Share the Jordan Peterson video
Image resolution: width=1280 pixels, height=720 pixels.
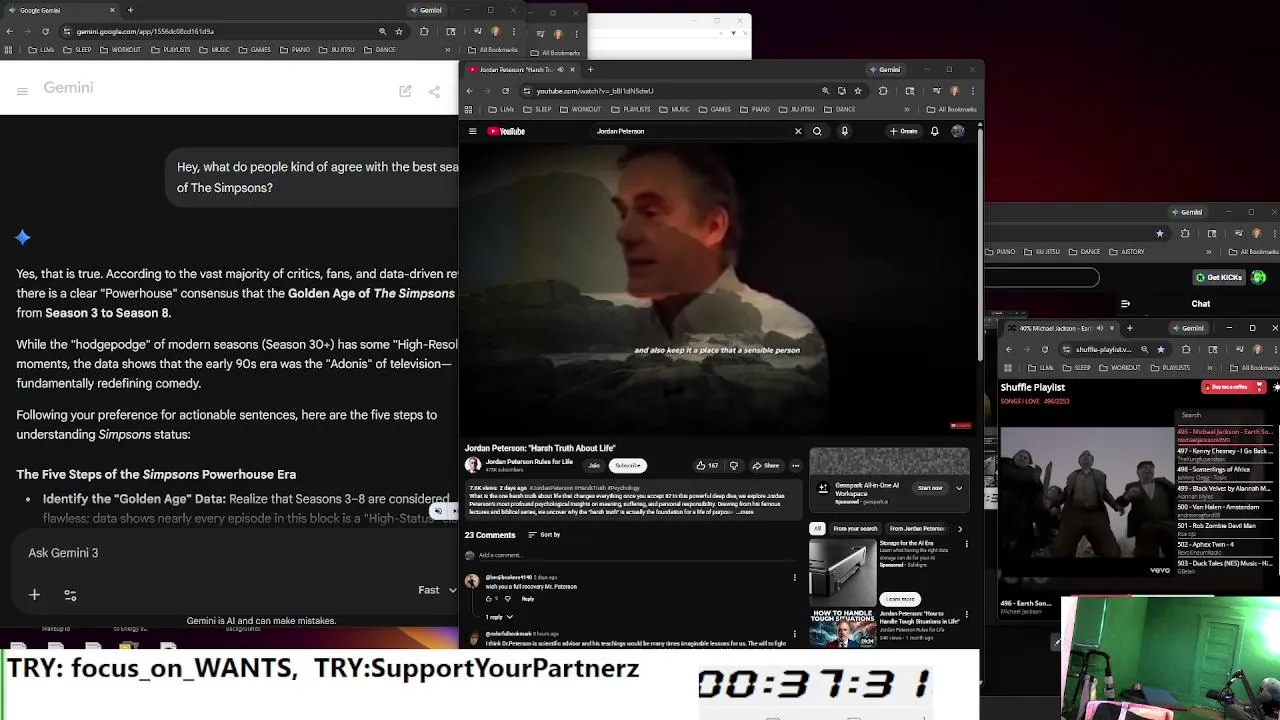[x=766, y=465]
